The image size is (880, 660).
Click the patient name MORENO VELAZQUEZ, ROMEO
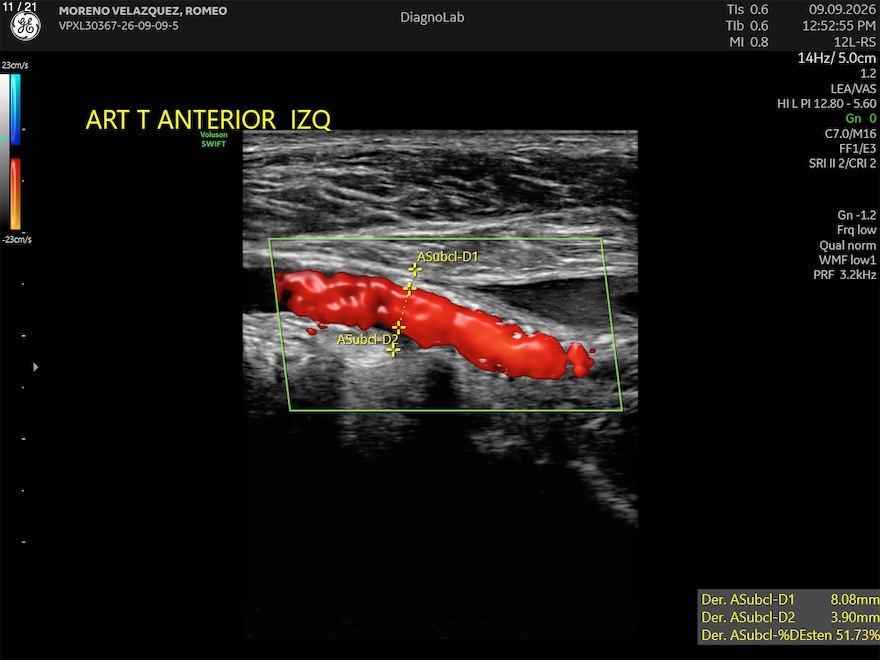(x=143, y=11)
